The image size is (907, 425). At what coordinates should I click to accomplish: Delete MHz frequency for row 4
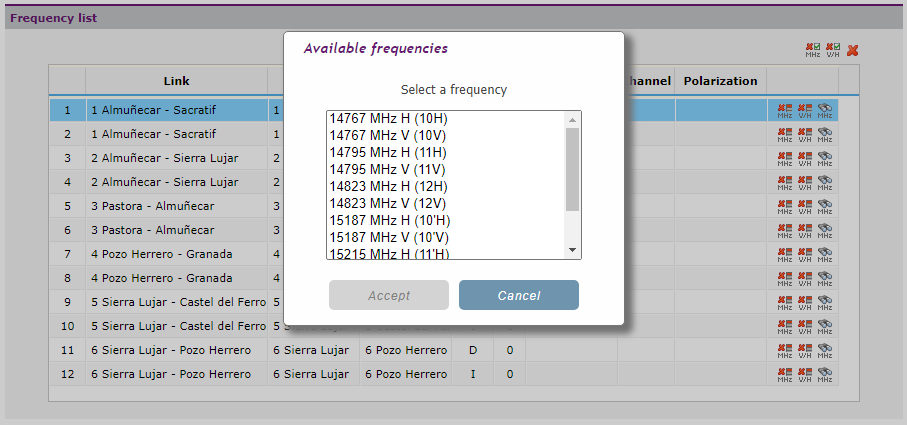pos(785,182)
